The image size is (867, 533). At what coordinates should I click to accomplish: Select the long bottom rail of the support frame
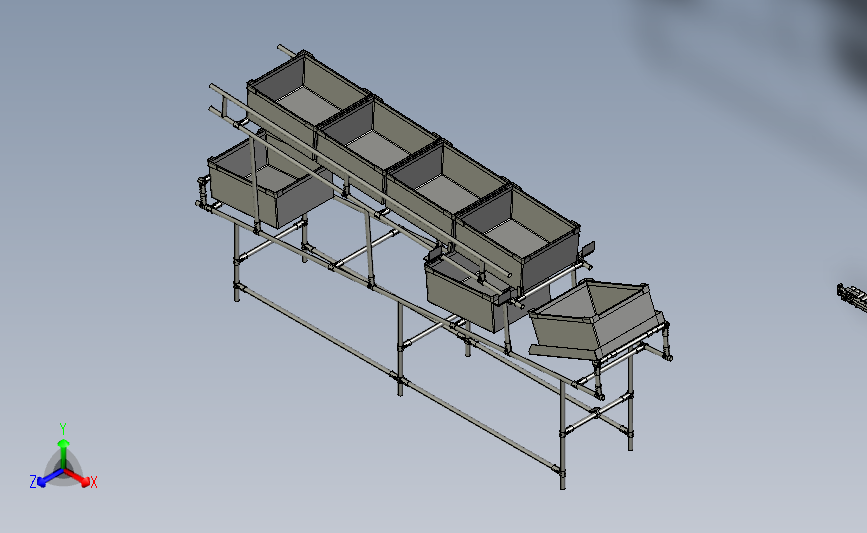click(x=398, y=379)
